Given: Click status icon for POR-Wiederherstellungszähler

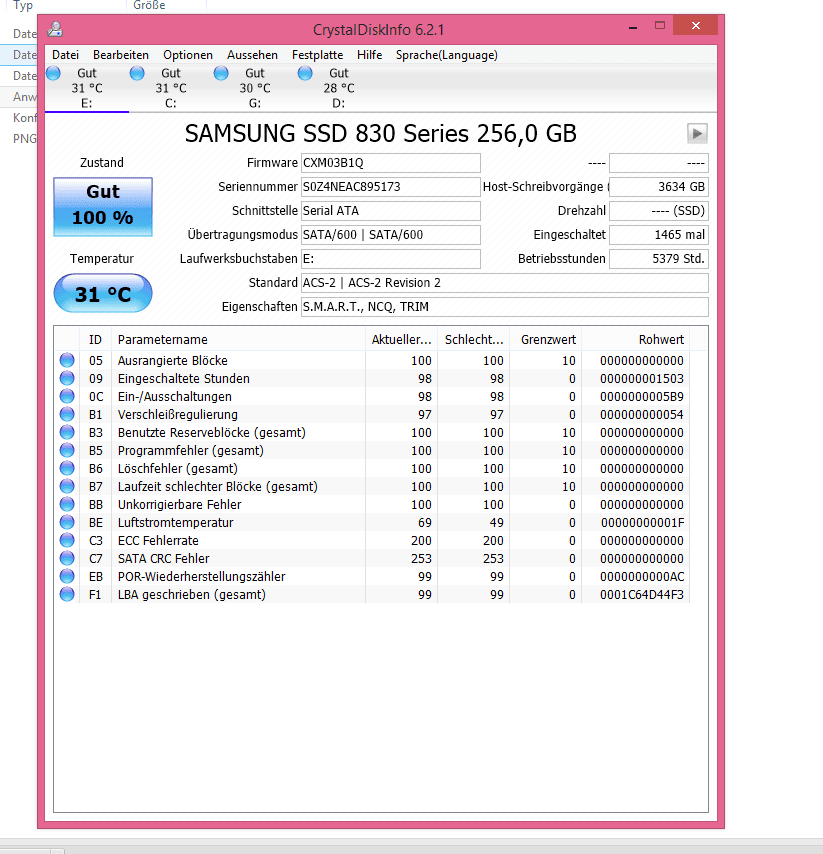Looking at the screenshot, I should pyautogui.click(x=67, y=576).
